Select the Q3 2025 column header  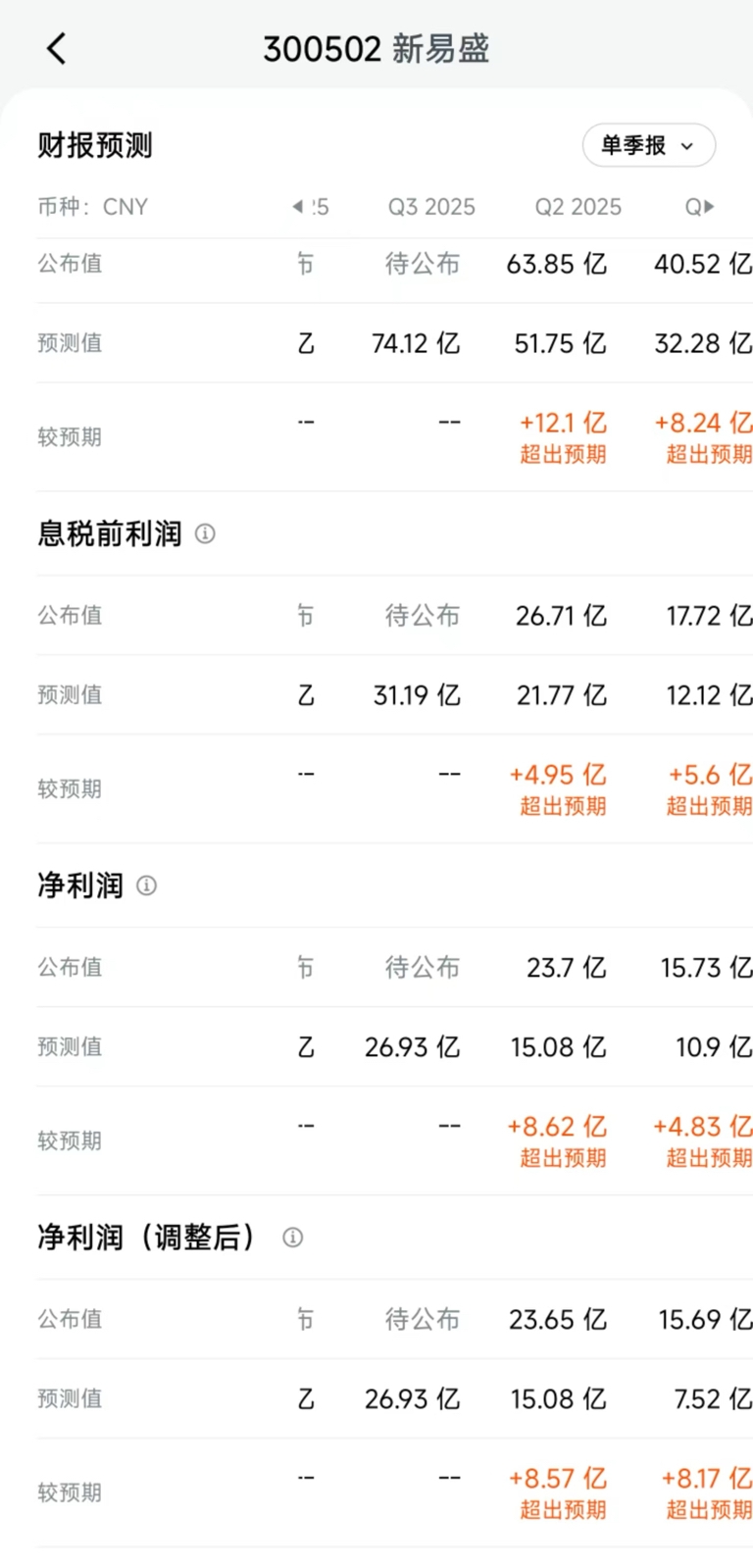click(x=431, y=207)
